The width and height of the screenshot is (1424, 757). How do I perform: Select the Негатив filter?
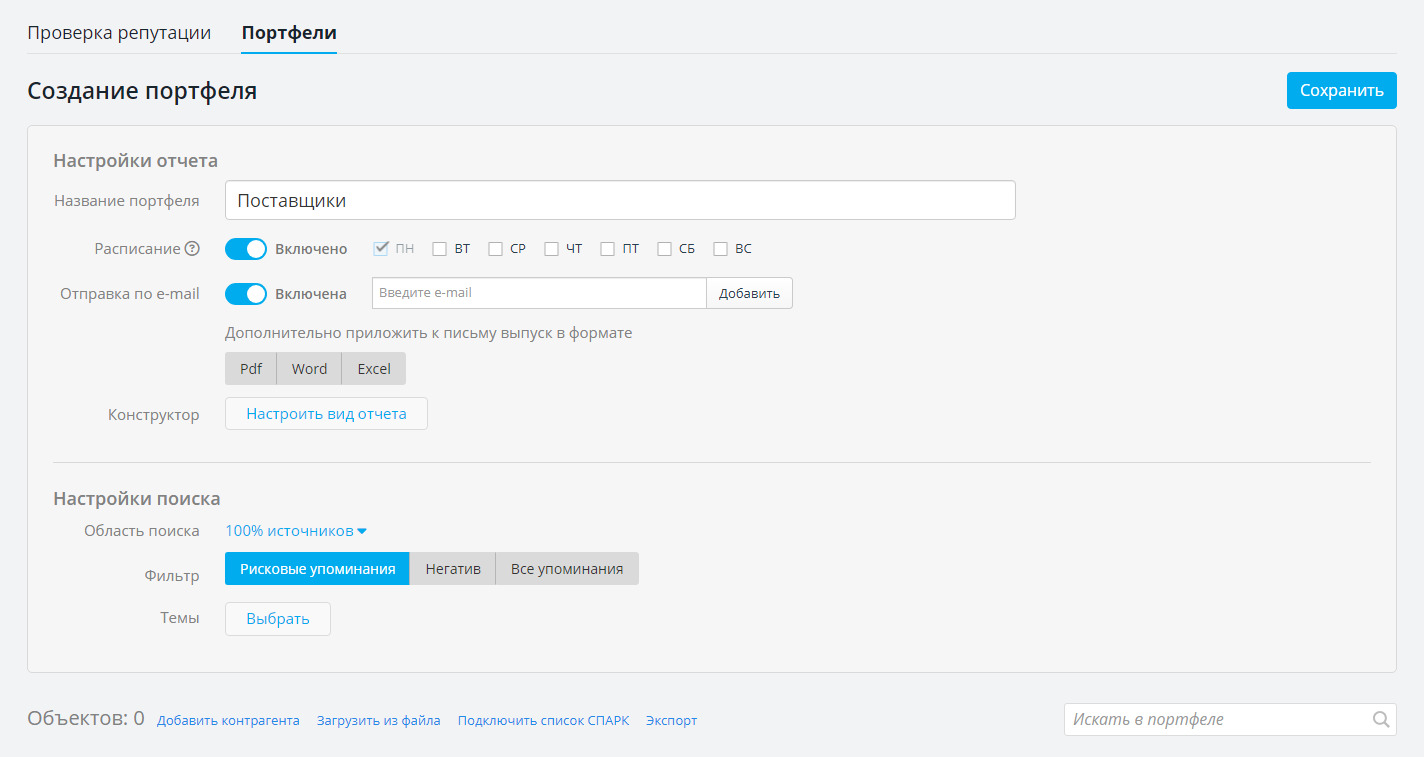[x=453, y=569]
